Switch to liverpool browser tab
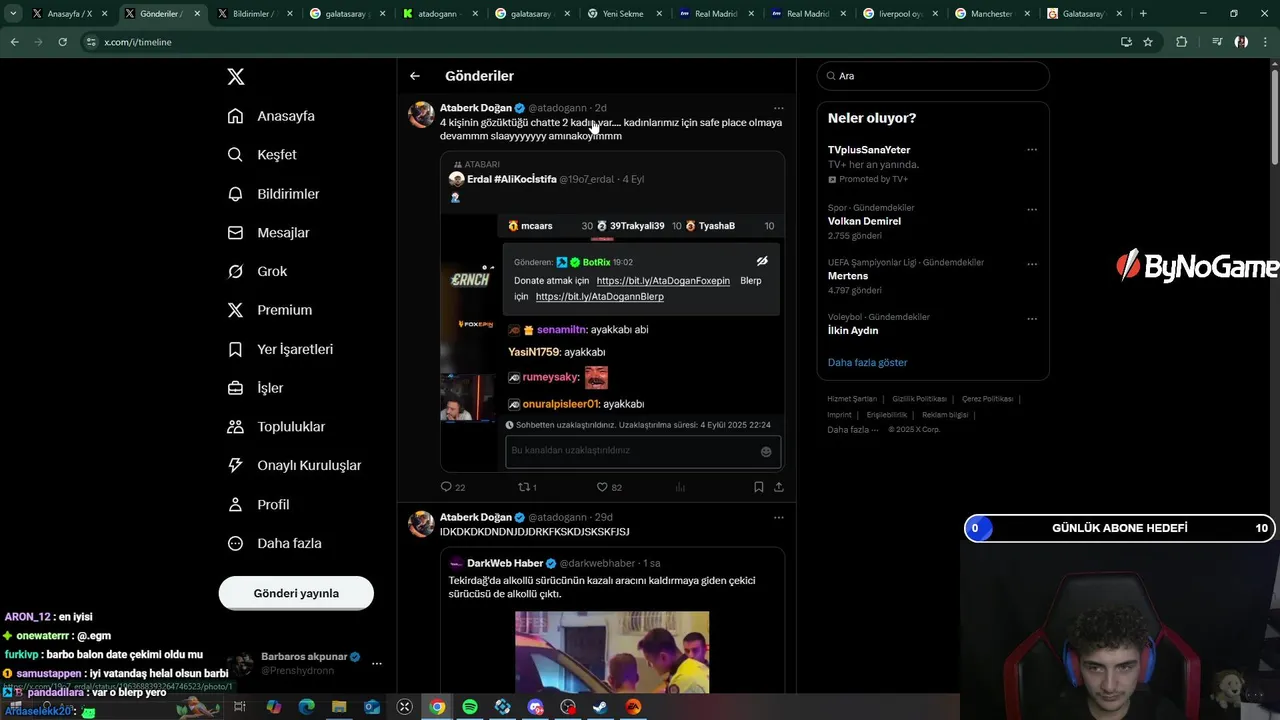 (899, 14)
